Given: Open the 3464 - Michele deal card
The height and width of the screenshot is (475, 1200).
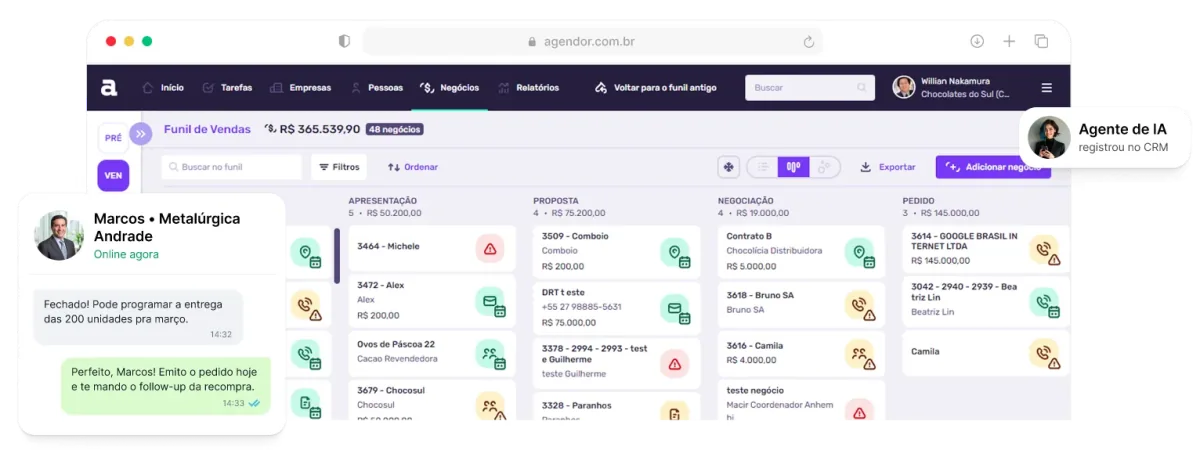Looking at the screenshot, I should tap(432, 247).
